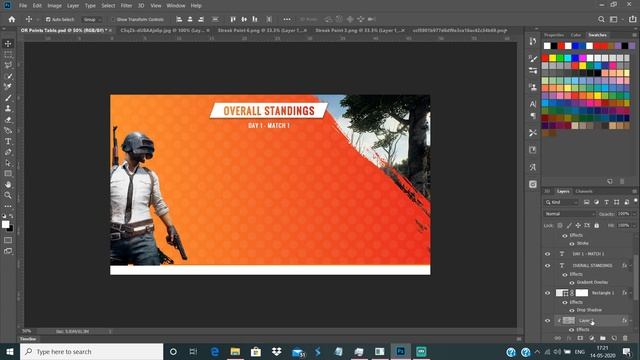
Task: Open the Swatches panel flyout menu
Action: (x=634, y=35)
